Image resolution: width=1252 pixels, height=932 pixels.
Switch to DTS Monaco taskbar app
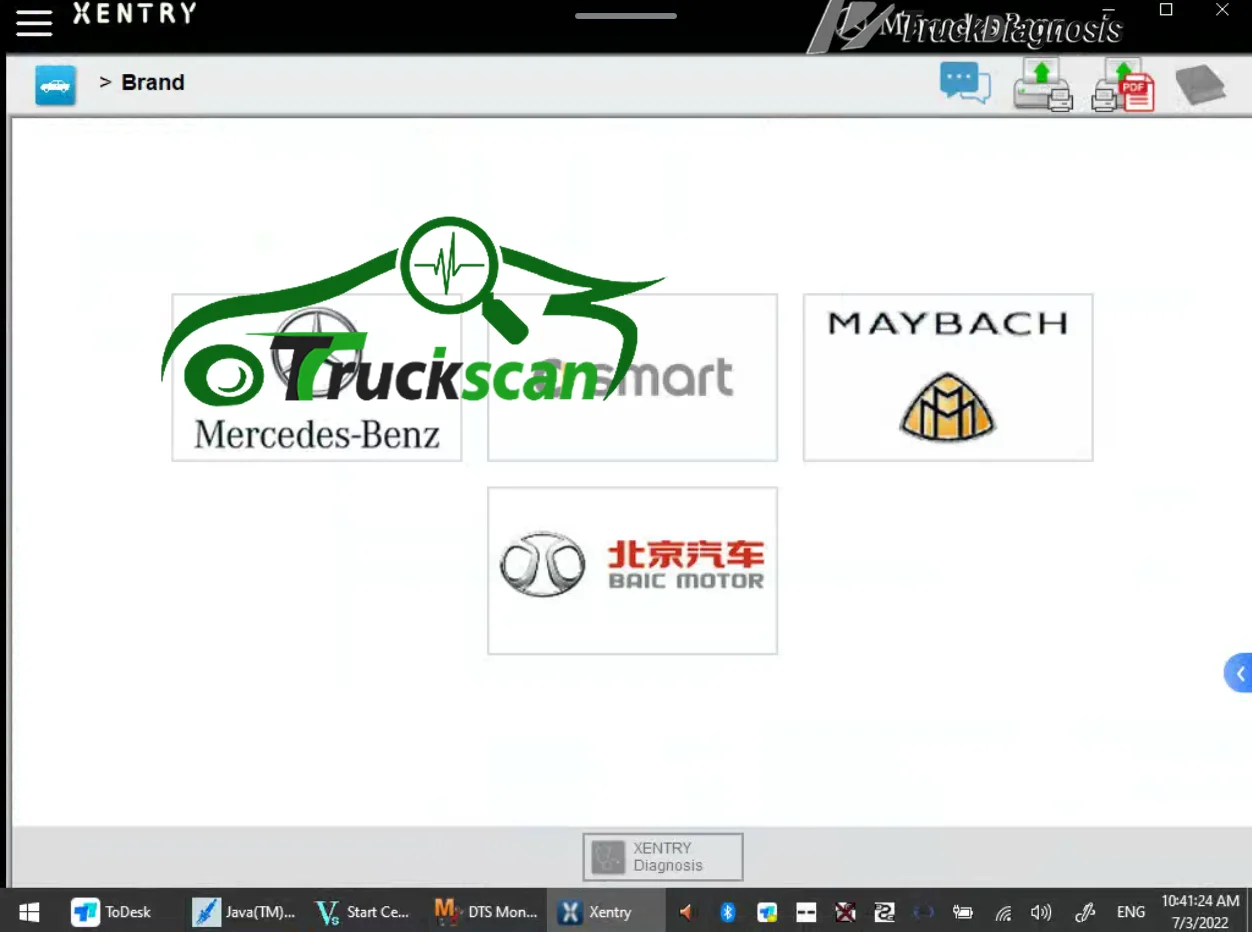487,912
